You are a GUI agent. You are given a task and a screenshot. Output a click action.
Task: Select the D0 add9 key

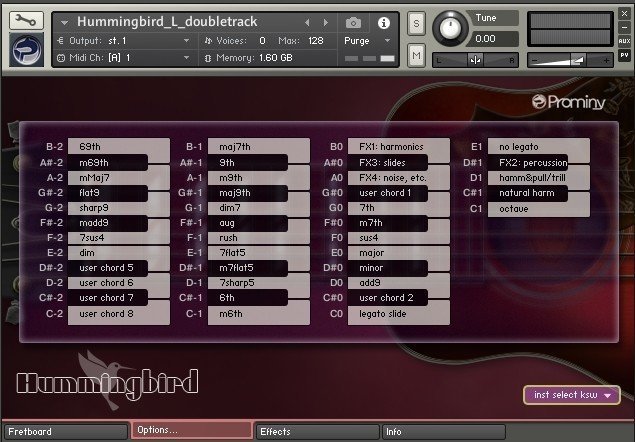coord(398,283)
